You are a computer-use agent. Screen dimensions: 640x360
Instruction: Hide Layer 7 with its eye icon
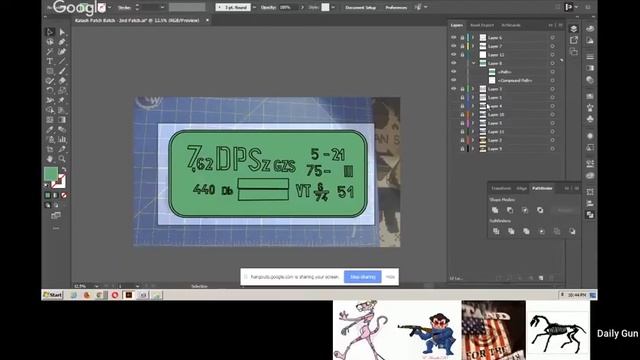tap(453, 46)
